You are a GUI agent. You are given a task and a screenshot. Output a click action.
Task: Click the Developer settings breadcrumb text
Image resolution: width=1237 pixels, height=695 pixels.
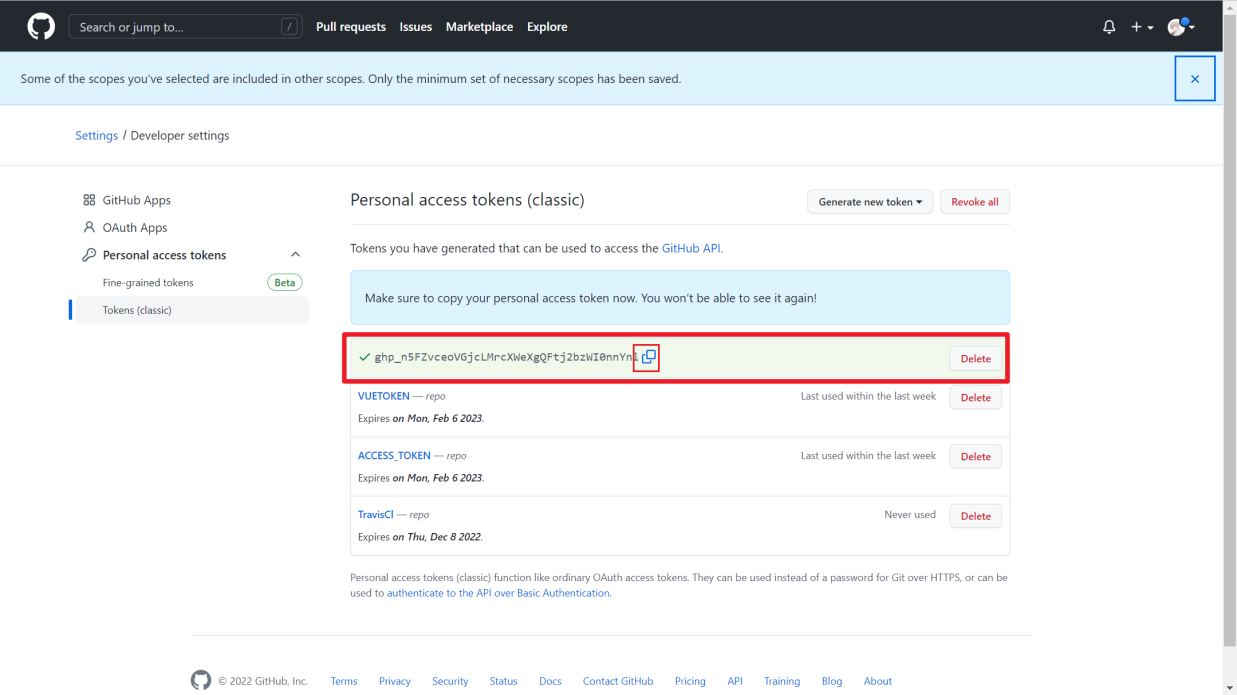[180, 135]
